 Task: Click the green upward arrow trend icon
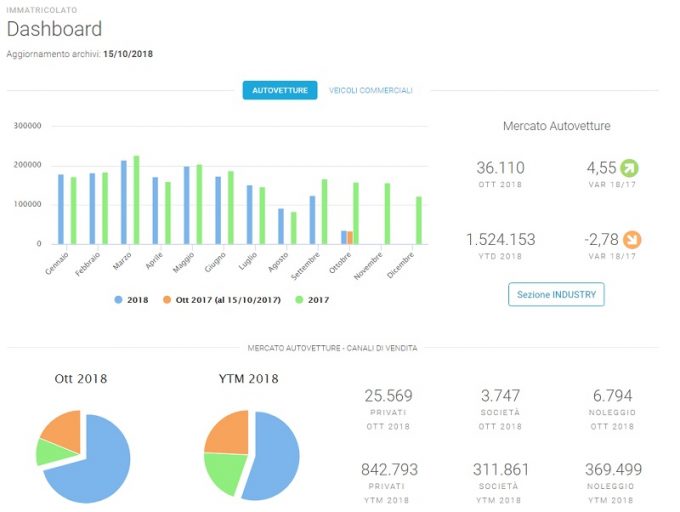[x=629, y=168]
